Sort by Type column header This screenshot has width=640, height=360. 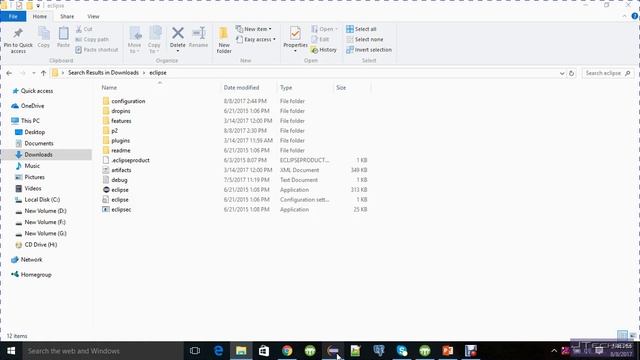point(286,87)
